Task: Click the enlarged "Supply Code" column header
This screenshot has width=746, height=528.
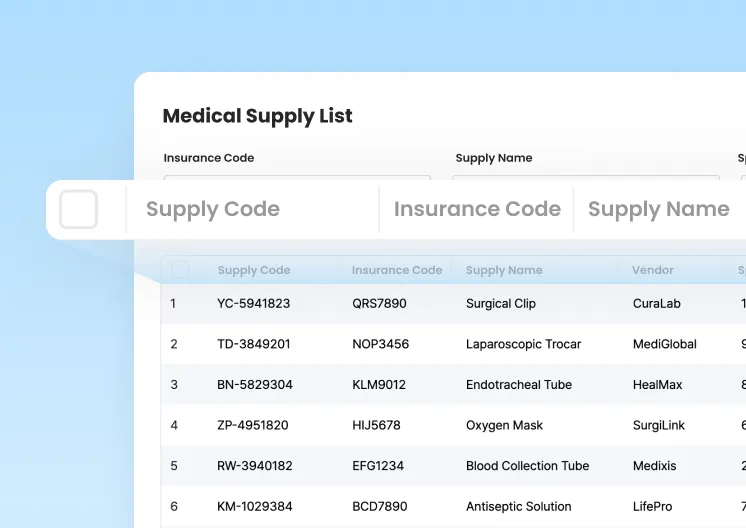Action: click(x=212, y=210)
